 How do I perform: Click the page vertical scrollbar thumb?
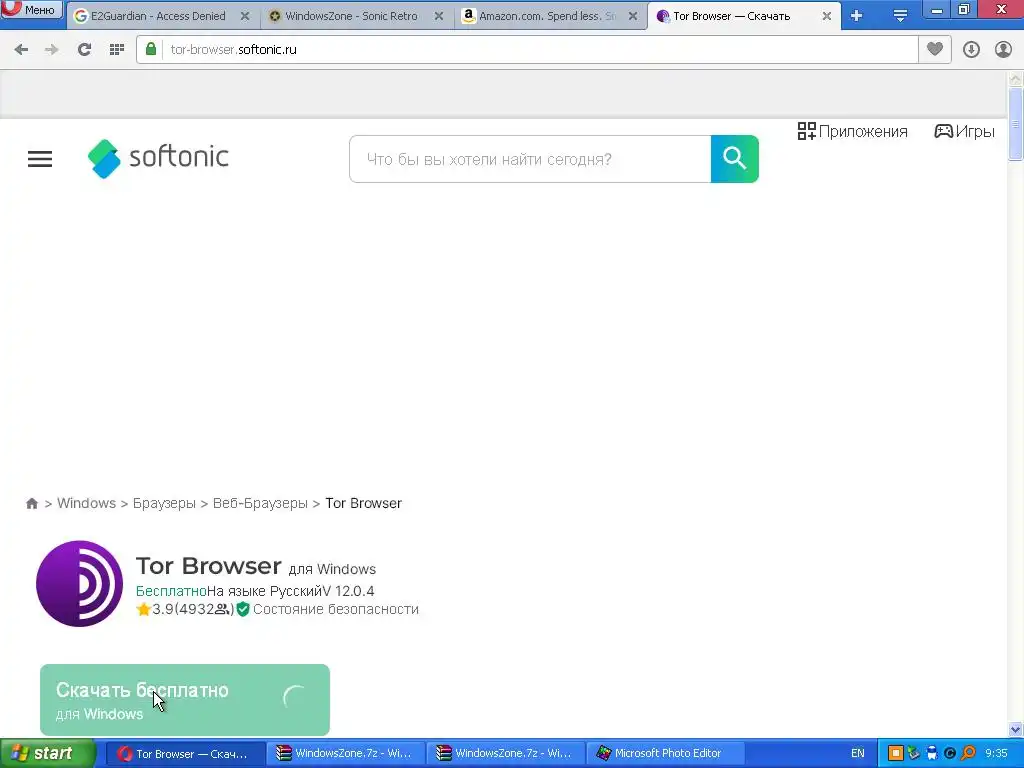click(1016, 123)
